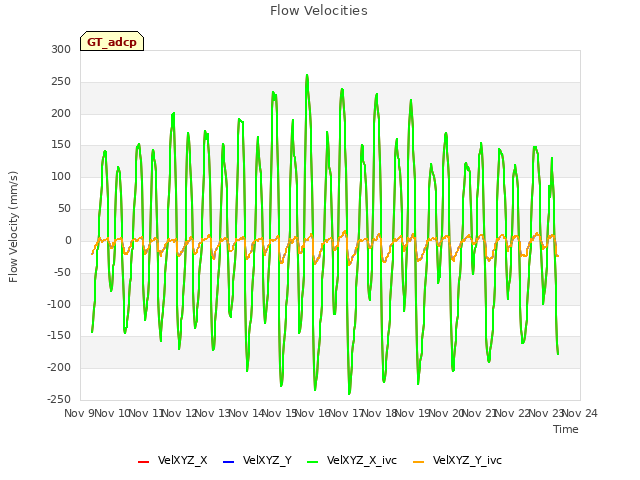The height and width of the screenshot is (480, 640).
Task: Toggle the VelXYZ_X_ivc legend entry
Action: click(x=352, y=460)
